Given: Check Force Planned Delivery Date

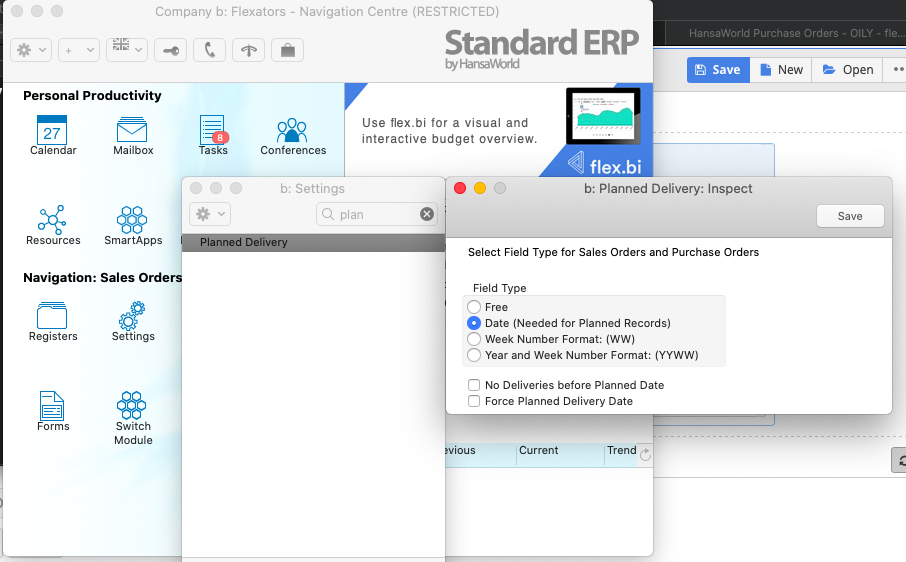Looking at the screenshot, I should (475, 401).
